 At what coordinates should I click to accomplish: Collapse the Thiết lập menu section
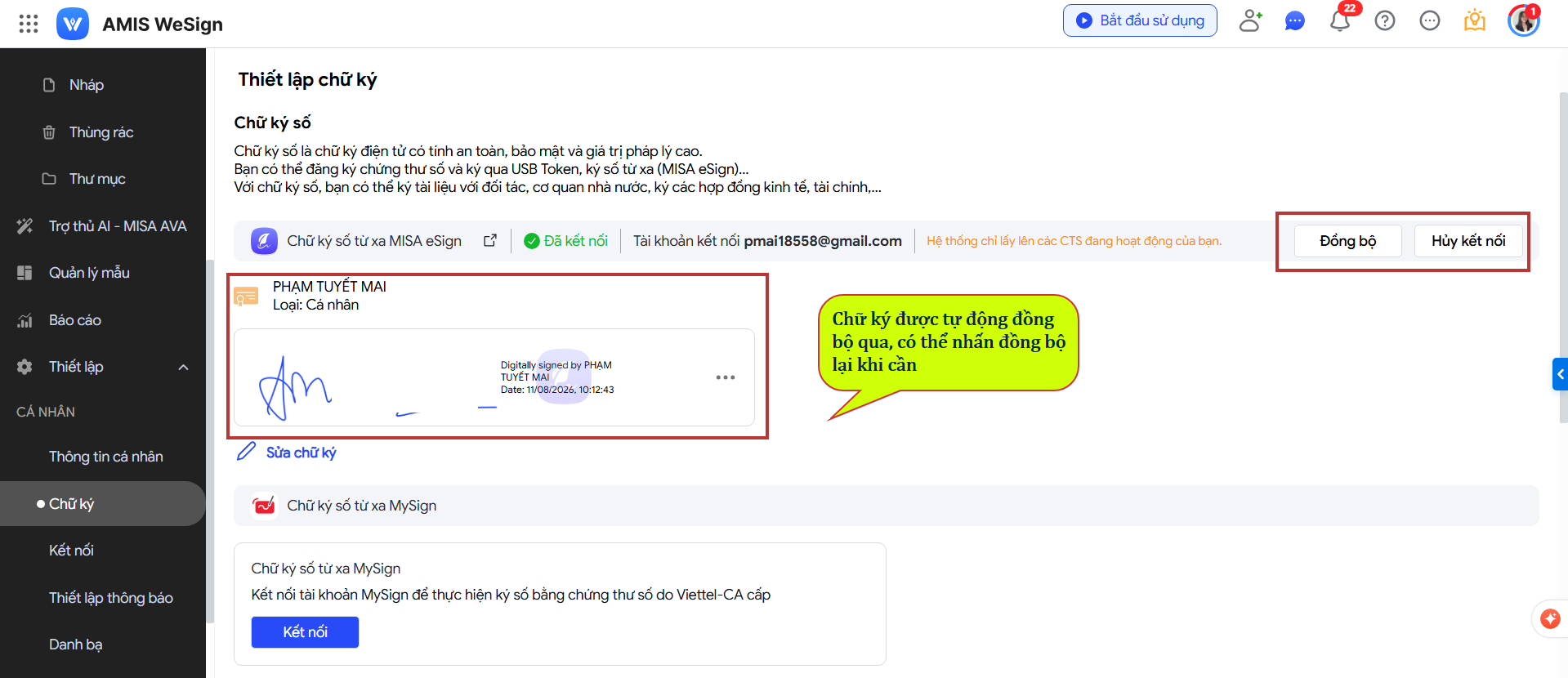(x=184, y=367)
